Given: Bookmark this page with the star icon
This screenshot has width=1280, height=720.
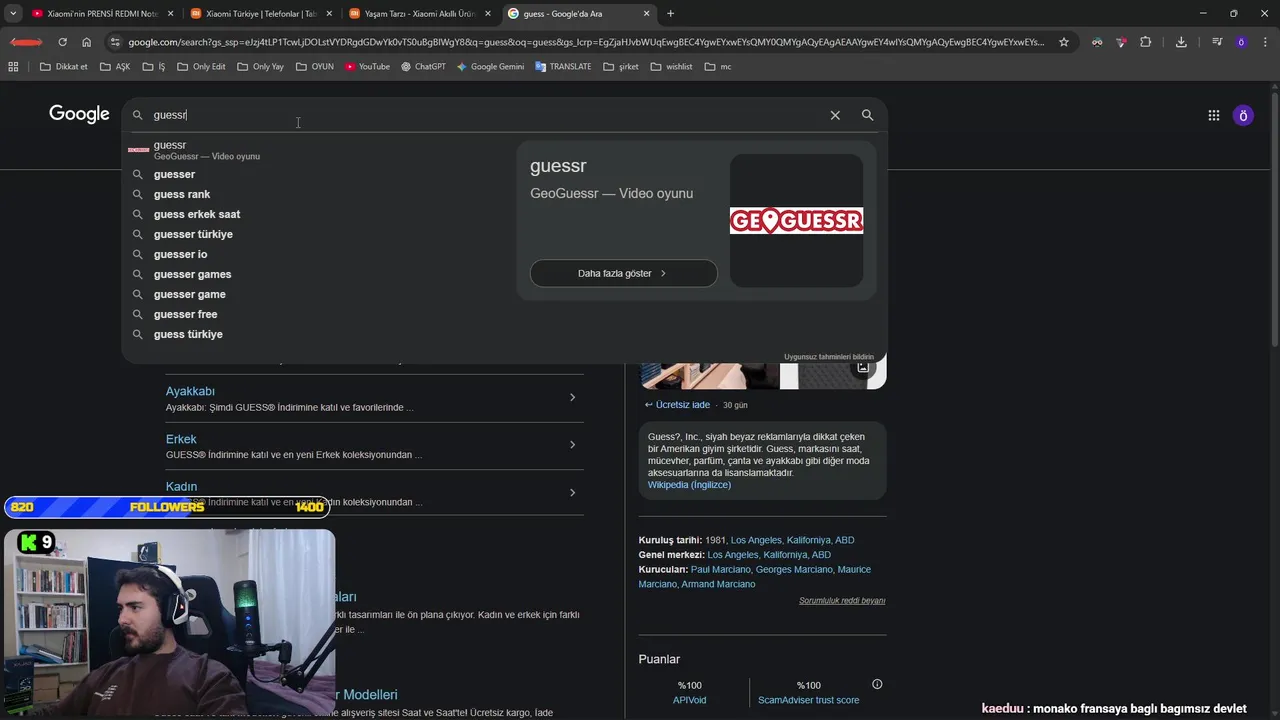Looking at the screenshot, I should click(1064, 42).
